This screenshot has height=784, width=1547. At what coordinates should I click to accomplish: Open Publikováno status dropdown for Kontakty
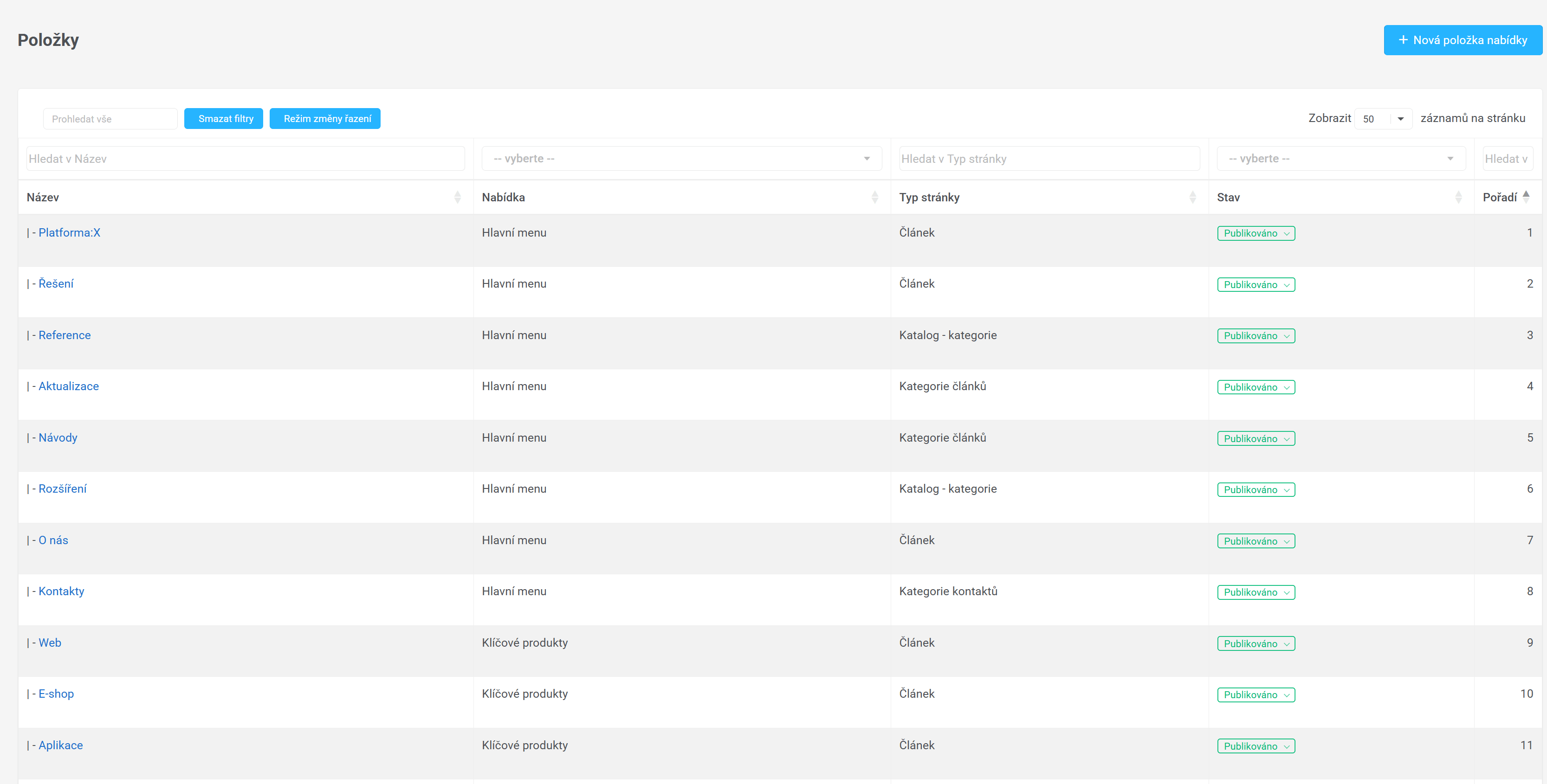(x=1256, y=592)
